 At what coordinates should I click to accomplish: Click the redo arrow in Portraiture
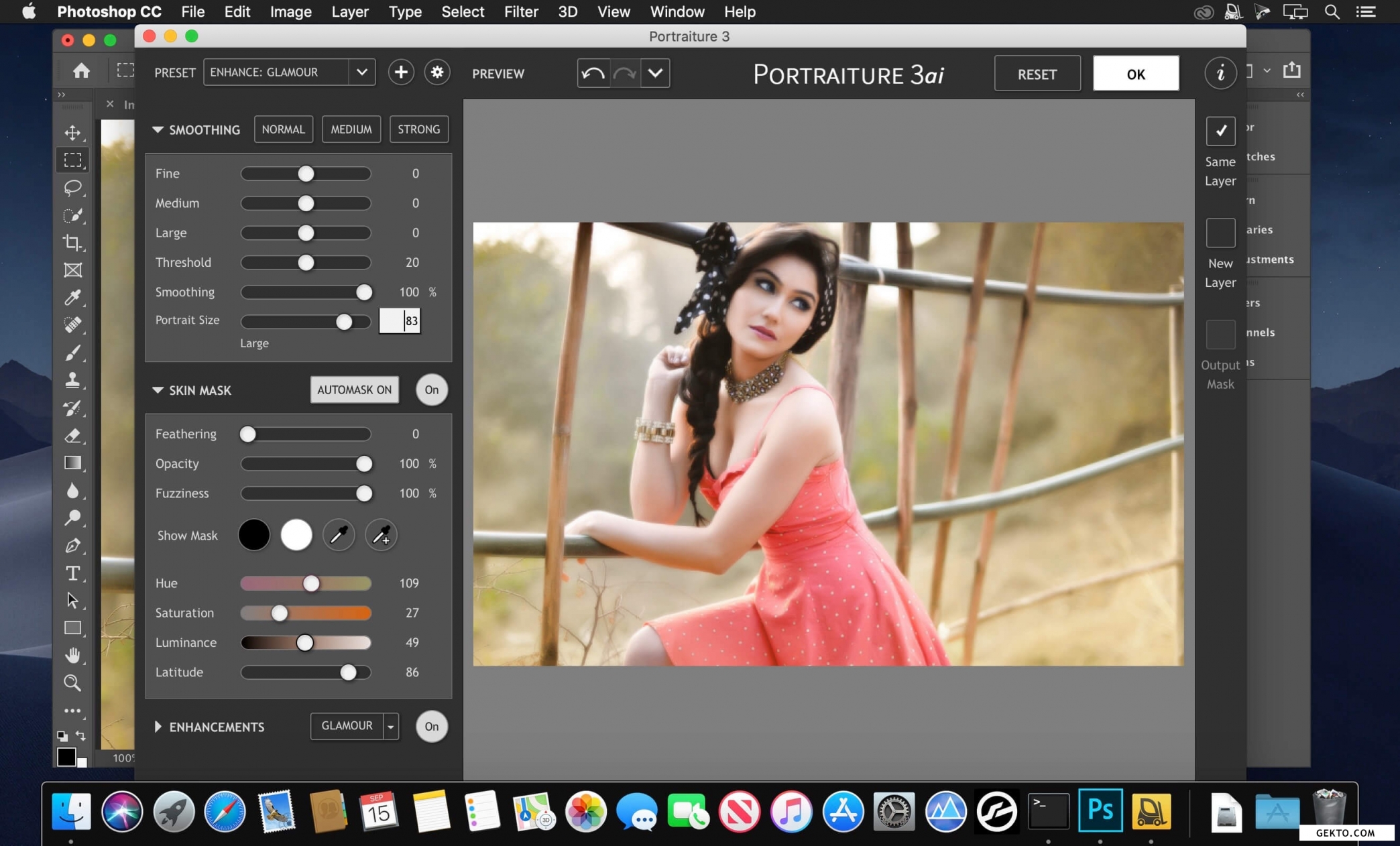point(624,73)
